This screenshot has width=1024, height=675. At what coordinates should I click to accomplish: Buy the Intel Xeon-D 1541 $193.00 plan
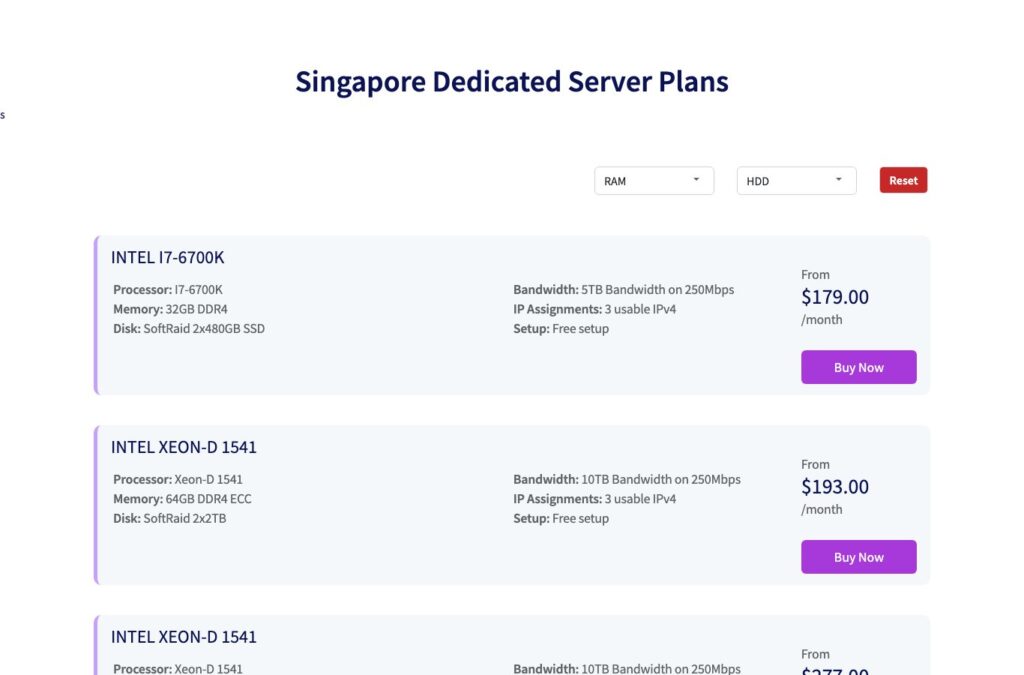(x=859, y=557)
